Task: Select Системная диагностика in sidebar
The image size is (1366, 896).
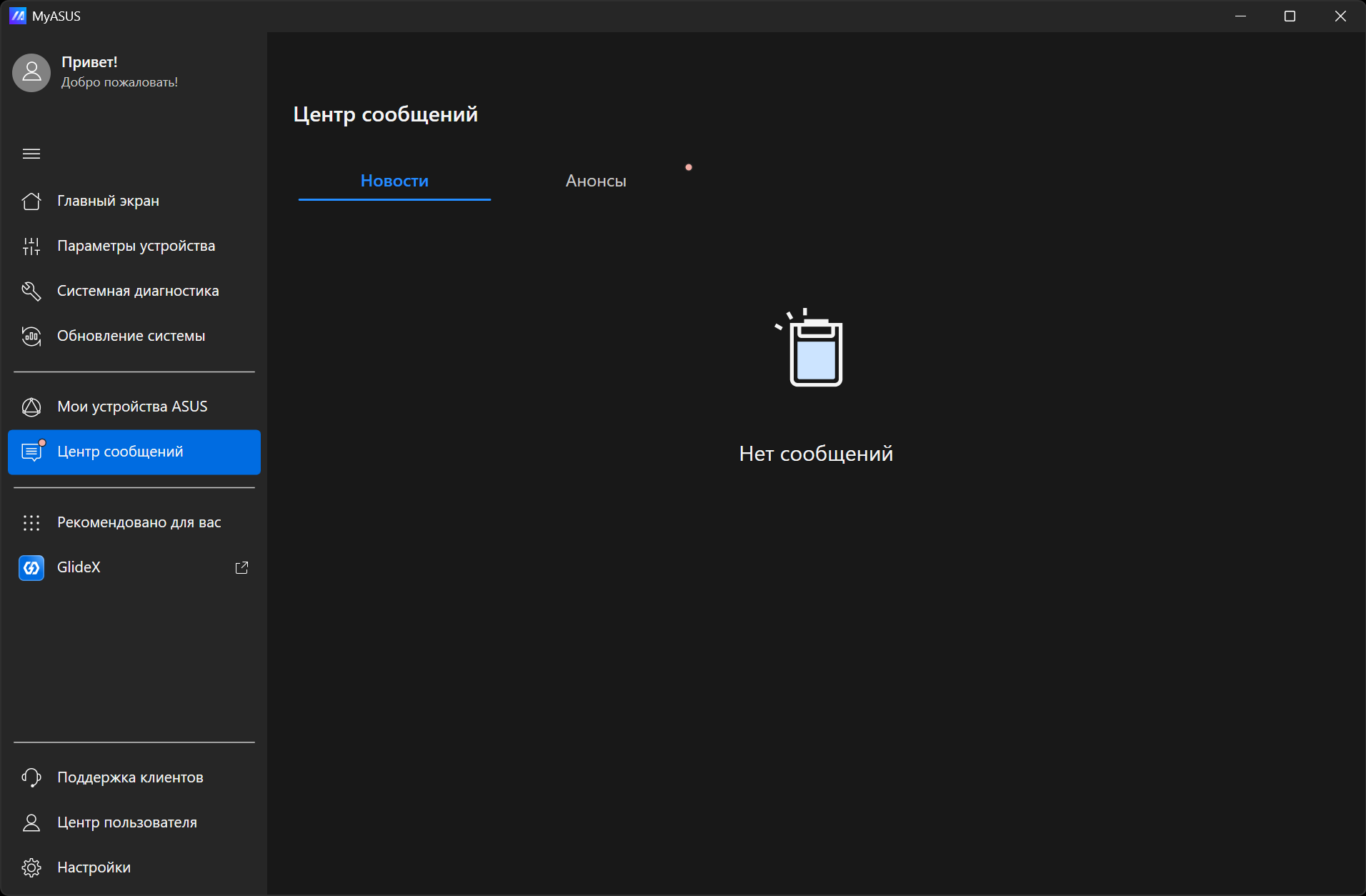Action: [134, 292]
